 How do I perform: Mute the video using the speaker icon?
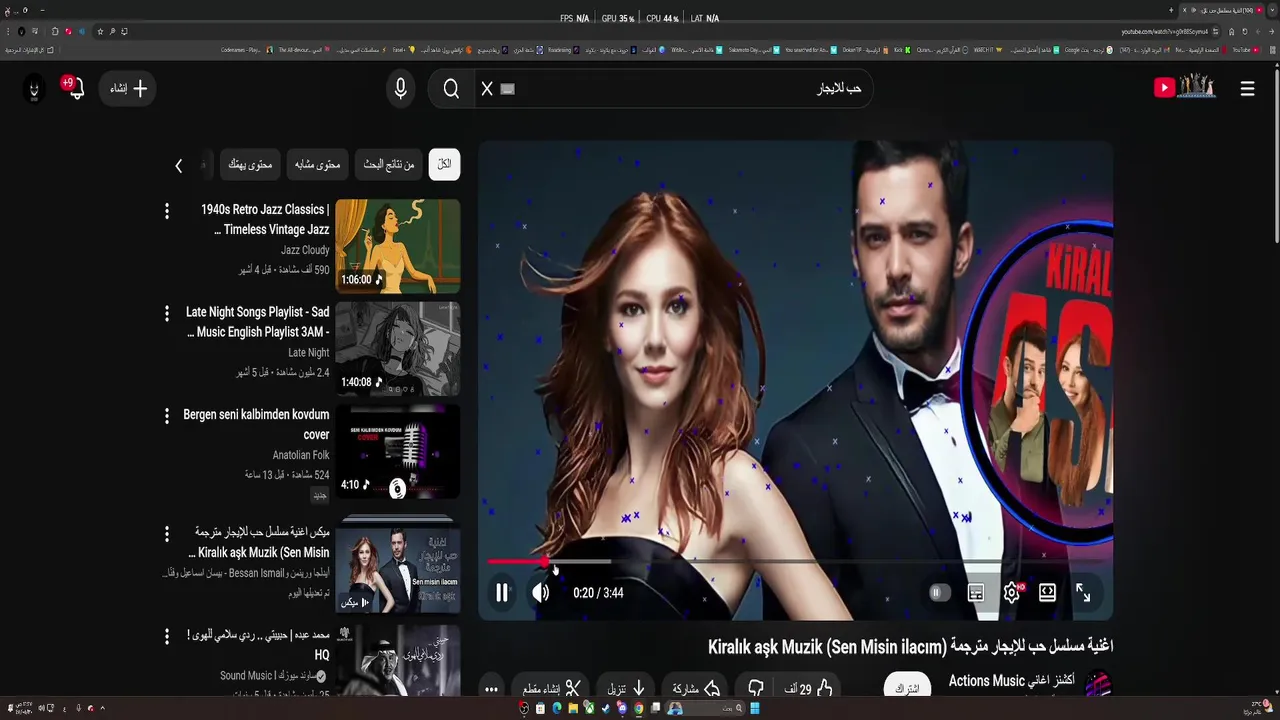[x=541, y=593]
